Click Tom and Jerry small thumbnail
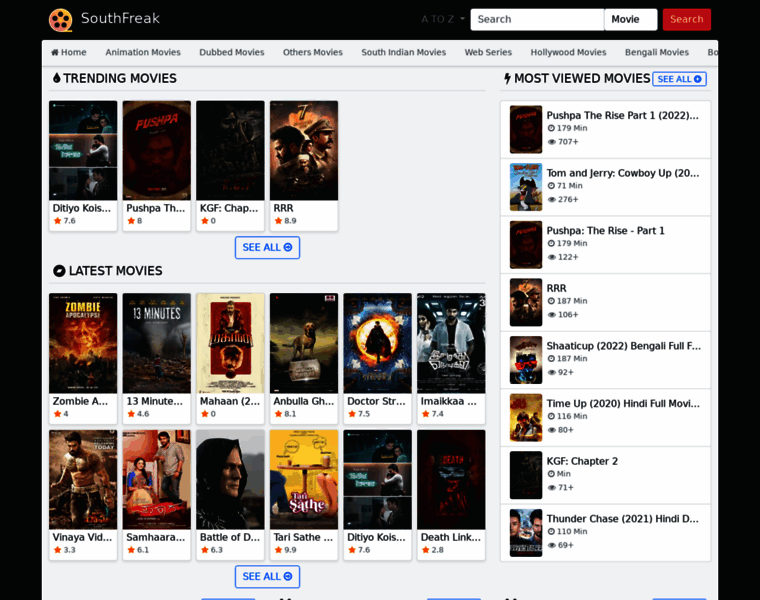The height and width of the screenshot is (600, 760). click(x=526, y=187)
